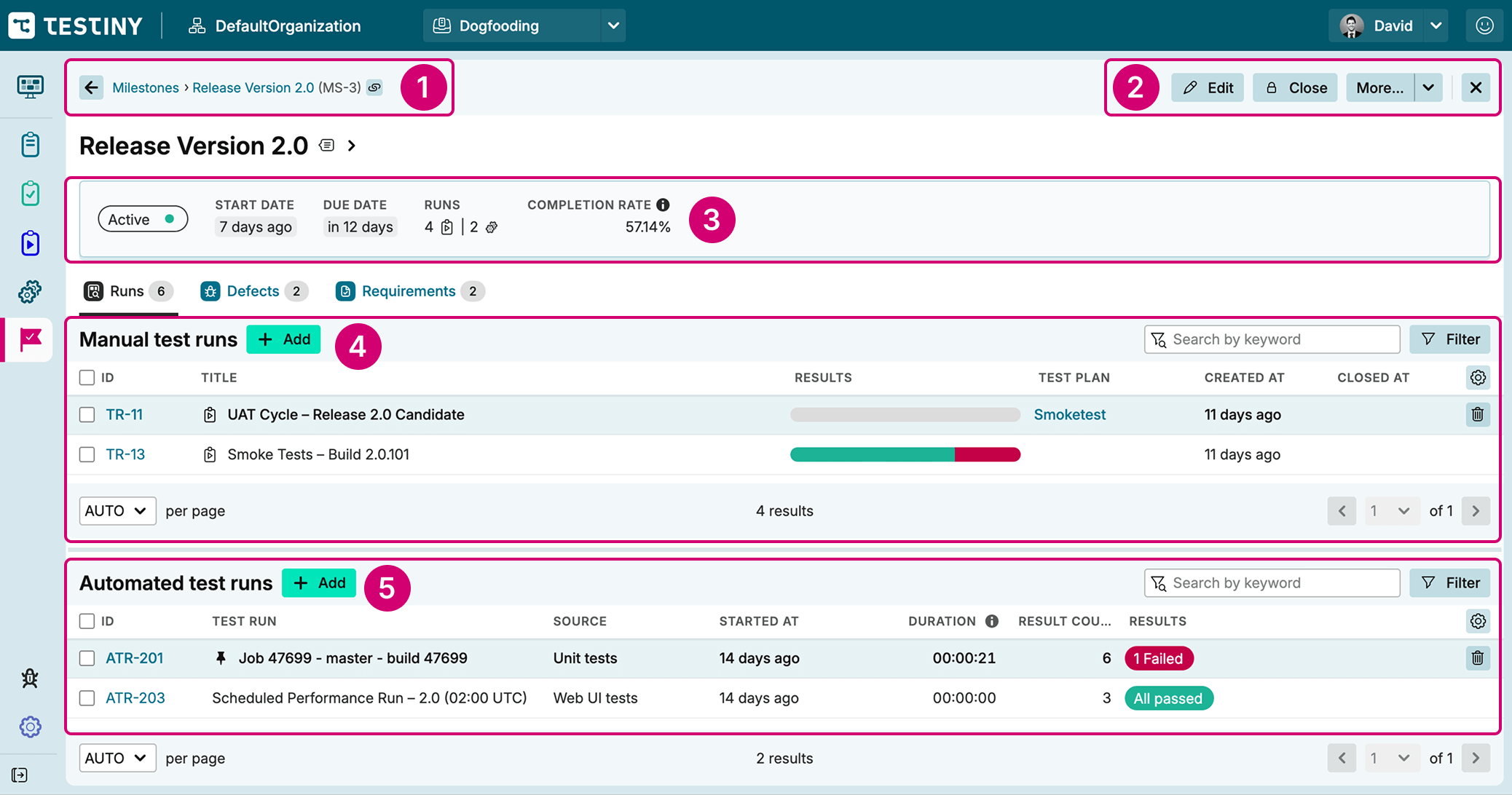1512x795 pixels.
Task: Copy milestone link icon next to MS-3
Action: pos(374,87)
